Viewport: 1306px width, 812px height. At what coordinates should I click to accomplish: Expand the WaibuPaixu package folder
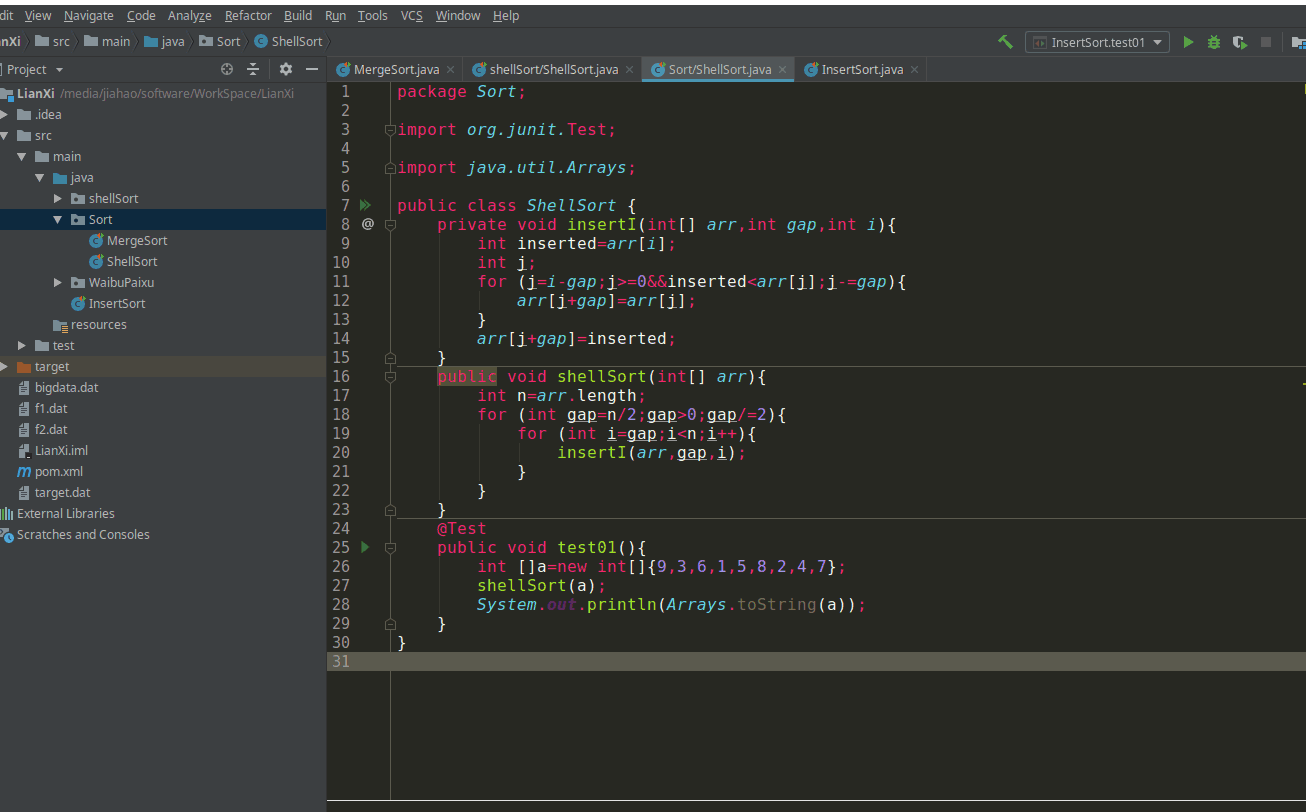(58, 283)
